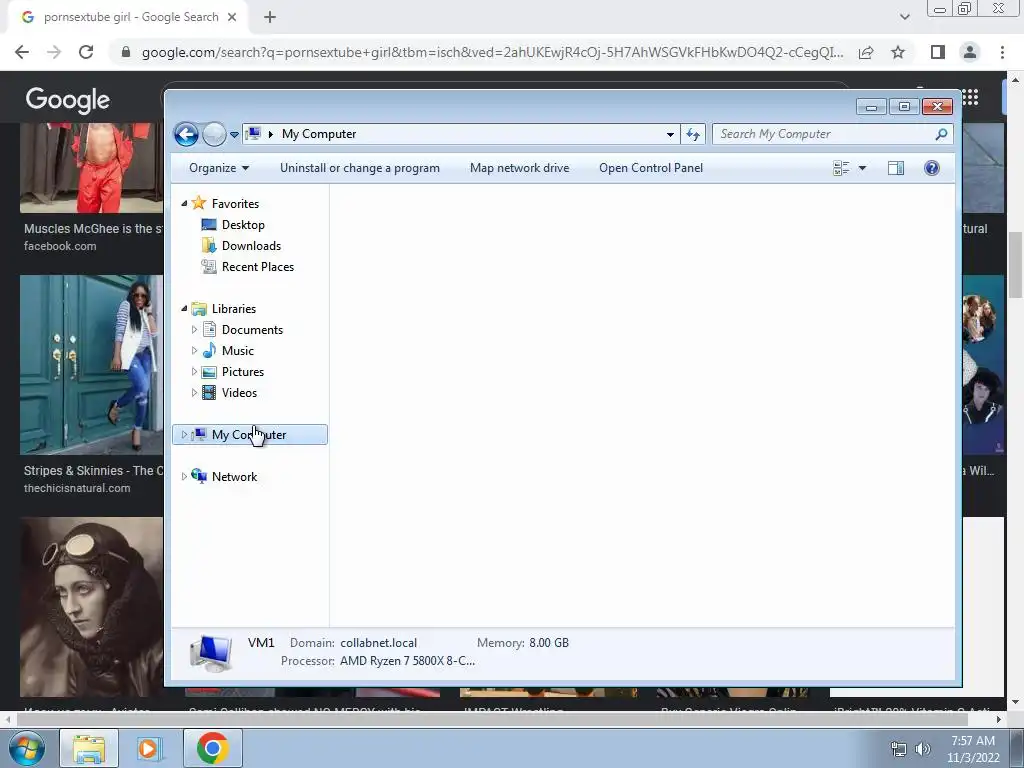
Task: Open the view options dropdown arrow
Action: 862,168
